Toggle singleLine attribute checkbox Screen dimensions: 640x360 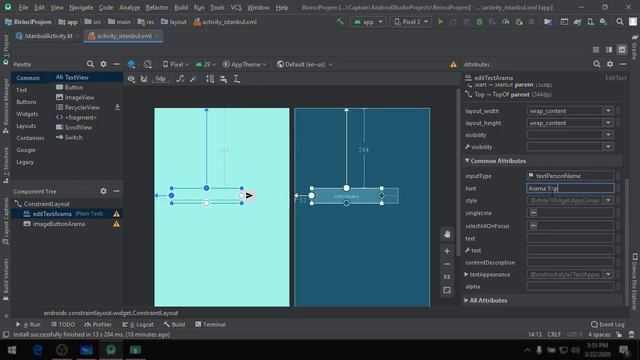pyautogui.click(x=533, y=213)
